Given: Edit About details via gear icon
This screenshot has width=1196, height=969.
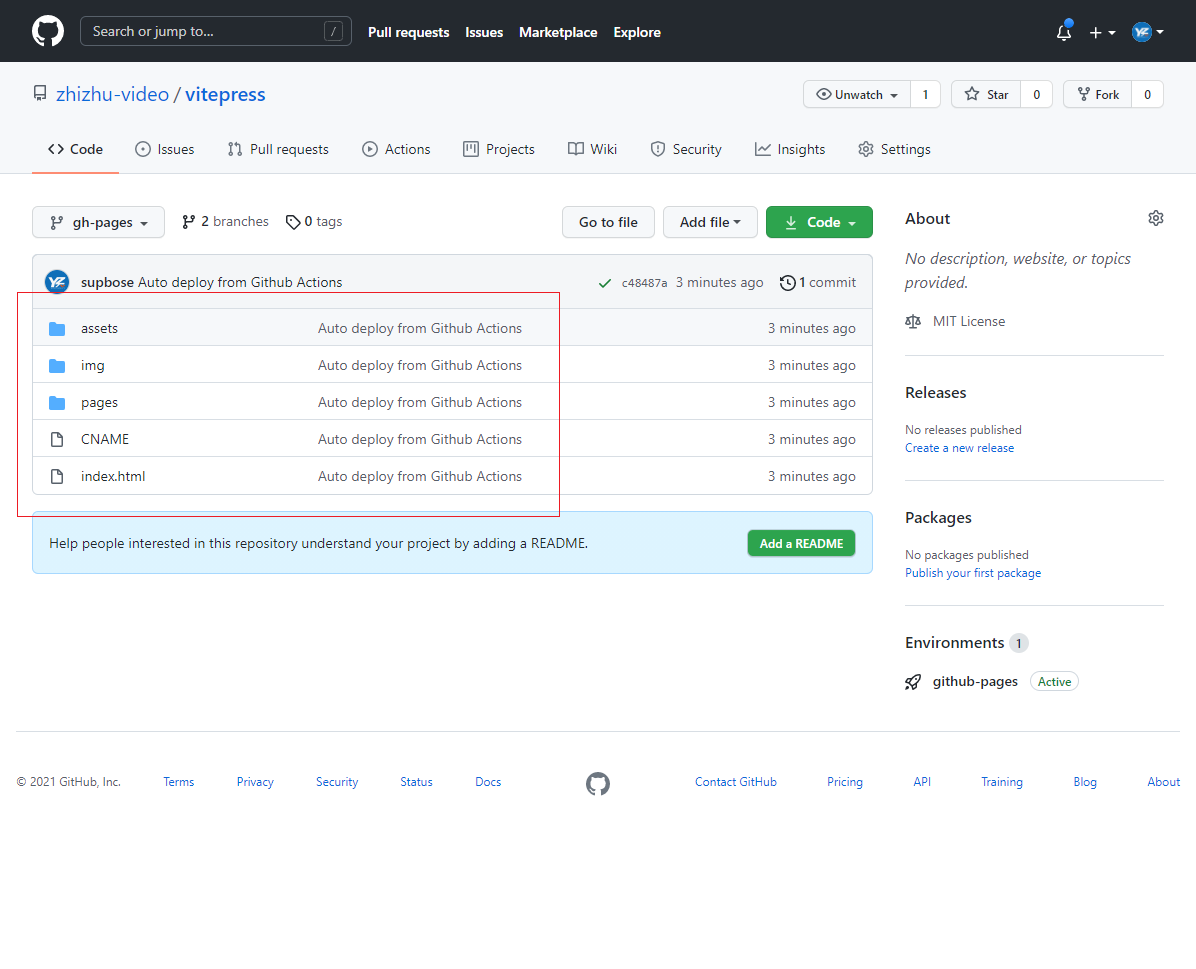Looking at the screenshot, I should click(1156, 218).
